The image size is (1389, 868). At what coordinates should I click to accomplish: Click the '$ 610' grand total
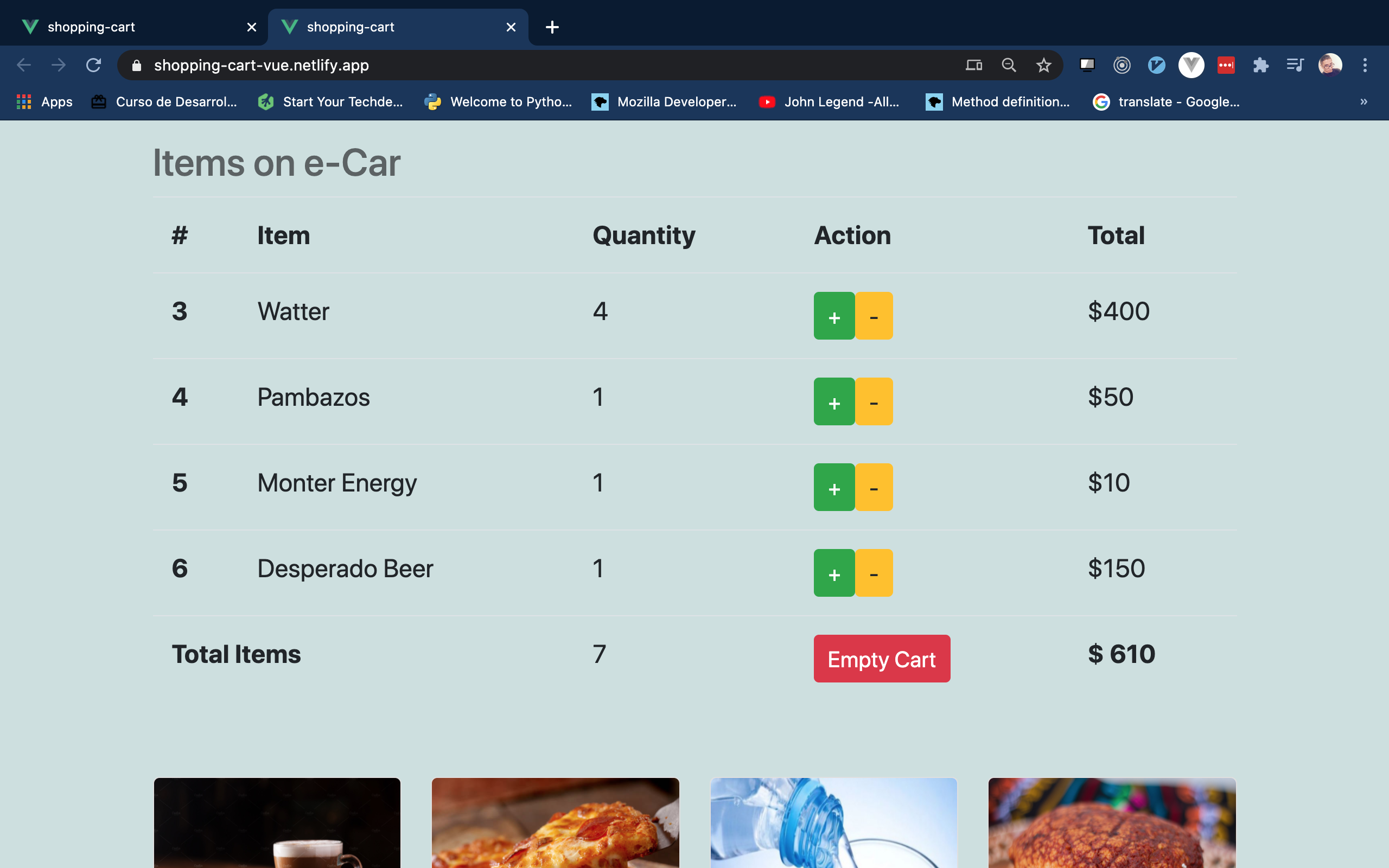click(1122, 654)
